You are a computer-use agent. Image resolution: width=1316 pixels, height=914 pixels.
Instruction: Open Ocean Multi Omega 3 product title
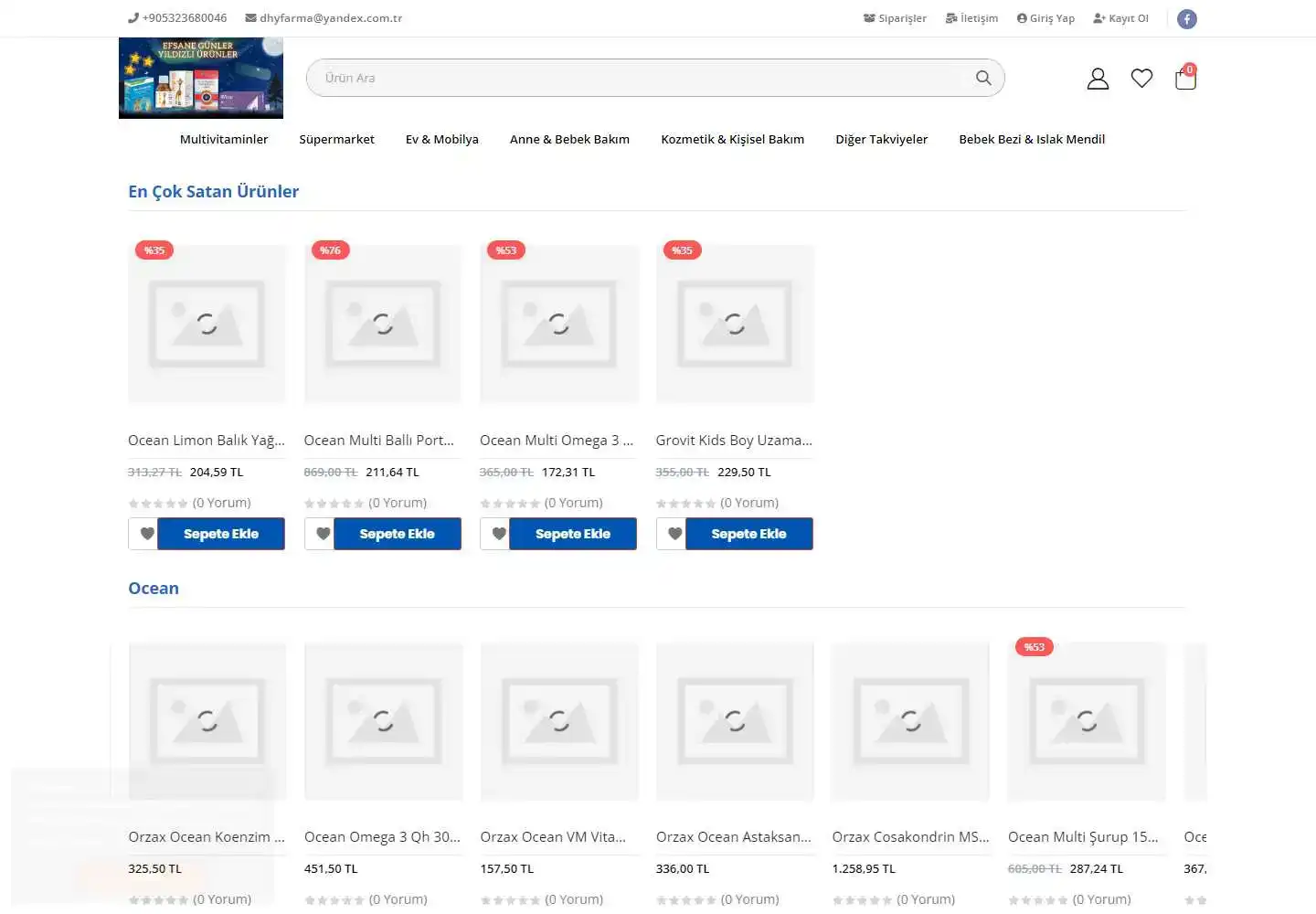point(557,441)
